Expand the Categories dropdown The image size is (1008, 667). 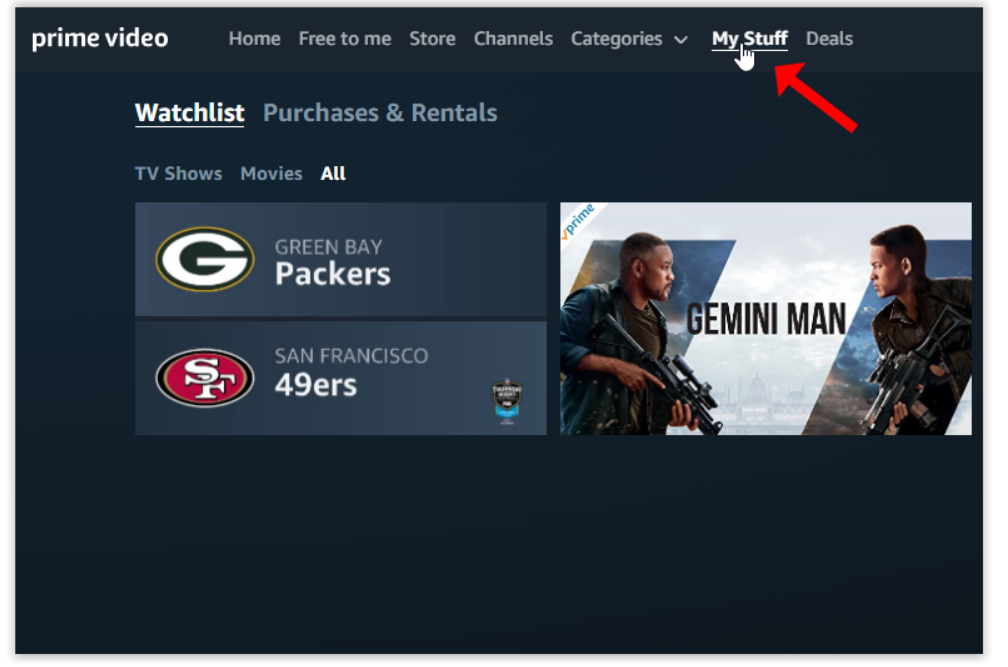pyautogui.click(x=629, y=39)
